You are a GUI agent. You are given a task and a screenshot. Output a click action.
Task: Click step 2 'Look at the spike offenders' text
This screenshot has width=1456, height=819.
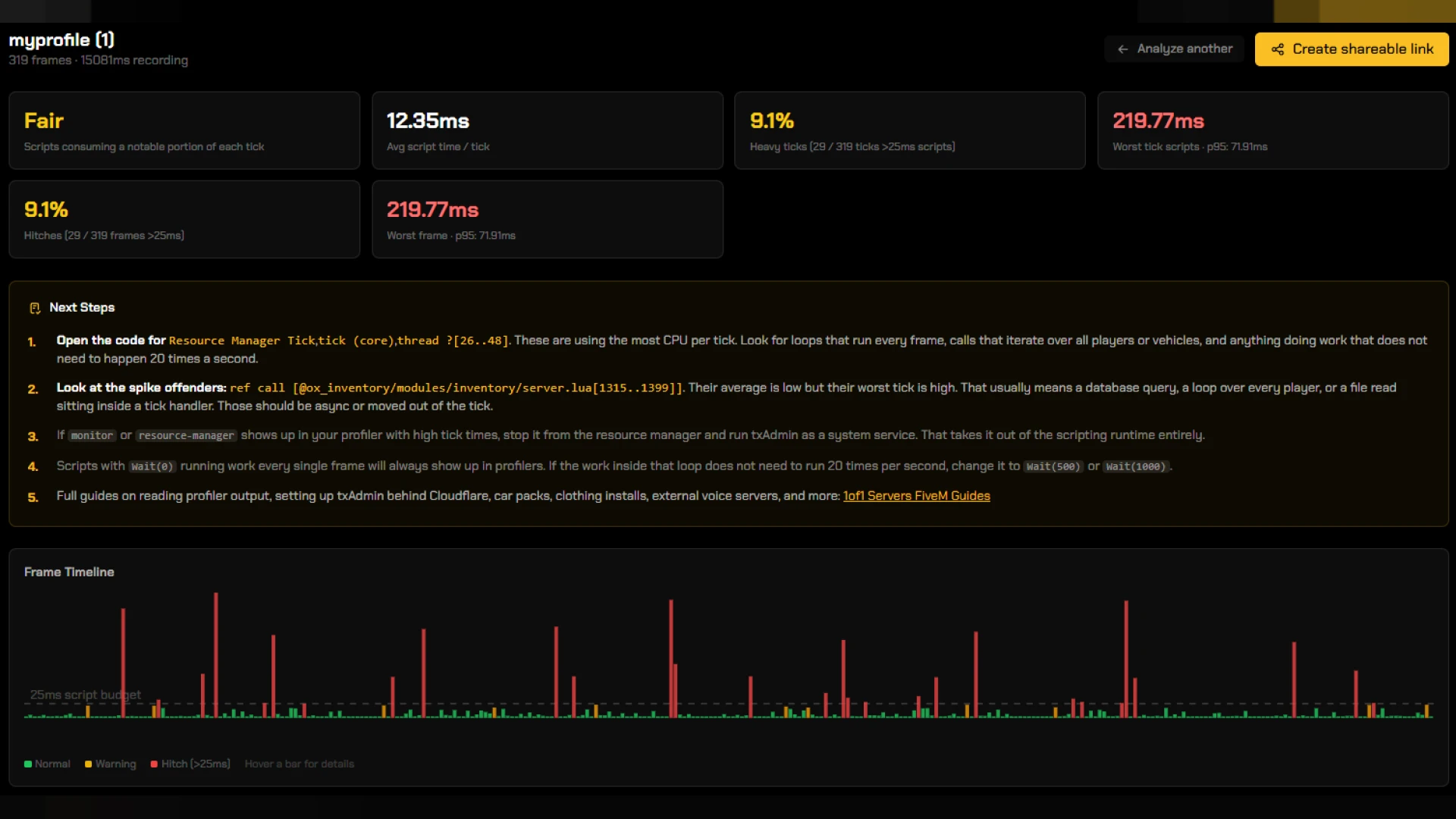(x=141, y=388)
